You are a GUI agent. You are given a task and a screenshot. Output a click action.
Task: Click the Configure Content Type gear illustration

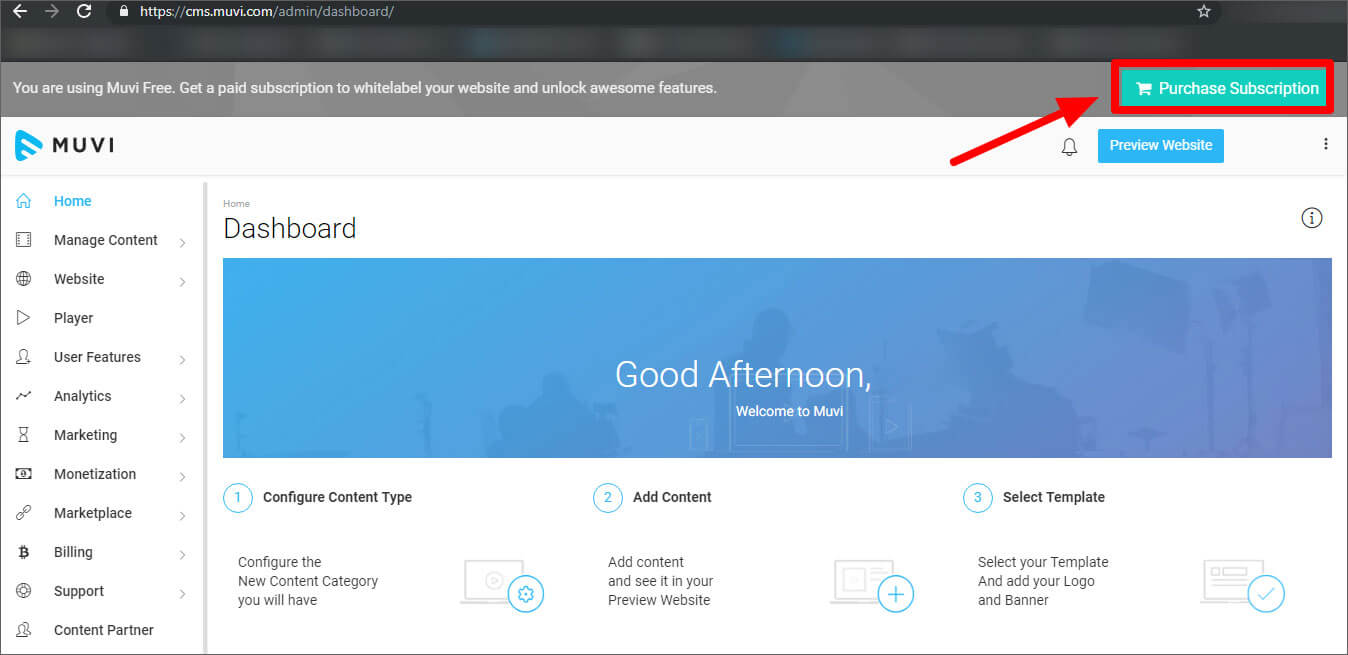click(502, 585)
